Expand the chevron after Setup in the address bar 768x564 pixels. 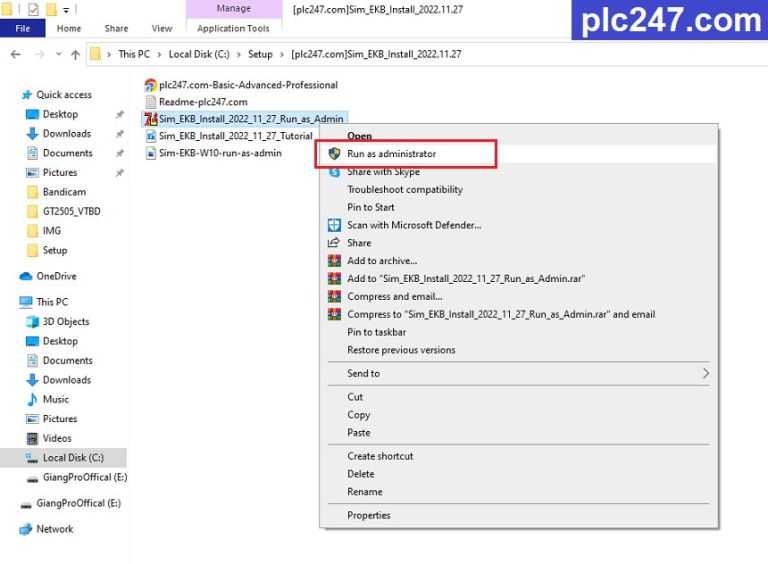tap(282, 54)
